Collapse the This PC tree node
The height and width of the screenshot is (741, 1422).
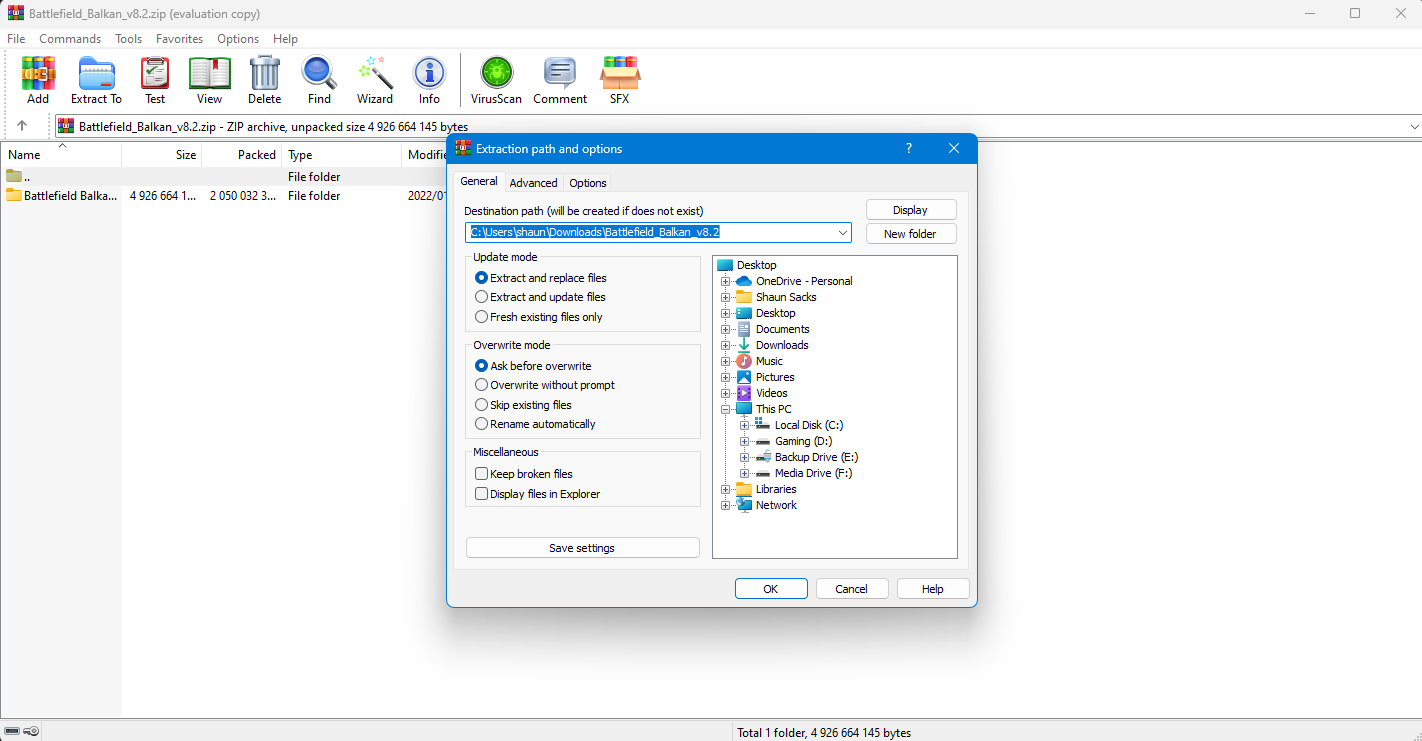click(726, 409)
